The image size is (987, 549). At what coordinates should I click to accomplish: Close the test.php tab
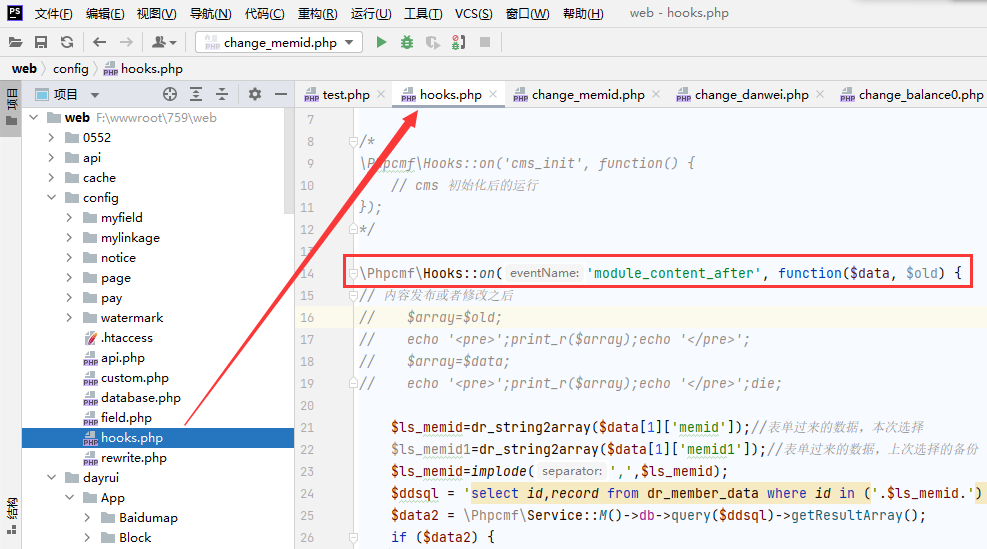pyautogui.click(x=381, y=94)
